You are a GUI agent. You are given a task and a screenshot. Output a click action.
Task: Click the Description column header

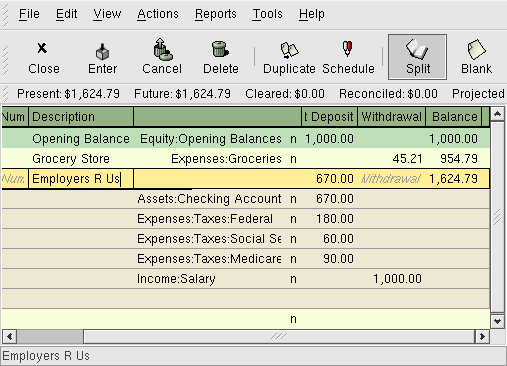click(x=81, y=117)
